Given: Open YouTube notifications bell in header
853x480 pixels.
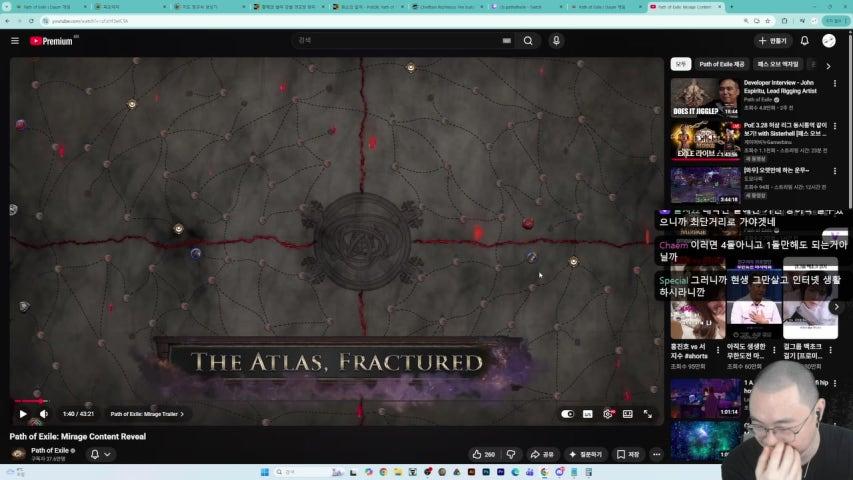Looking at the screenshot, I should [805, 41].
